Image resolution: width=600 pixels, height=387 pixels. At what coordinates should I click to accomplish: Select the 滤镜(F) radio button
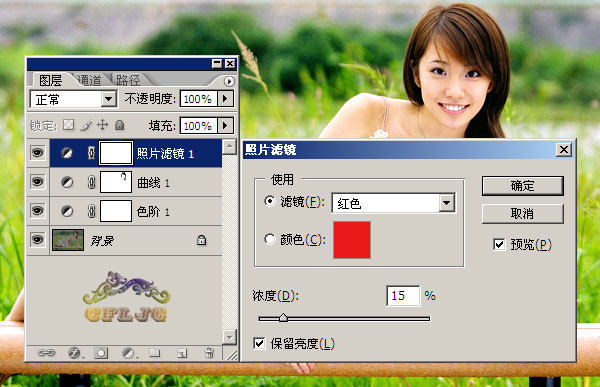tap(270, 201)
